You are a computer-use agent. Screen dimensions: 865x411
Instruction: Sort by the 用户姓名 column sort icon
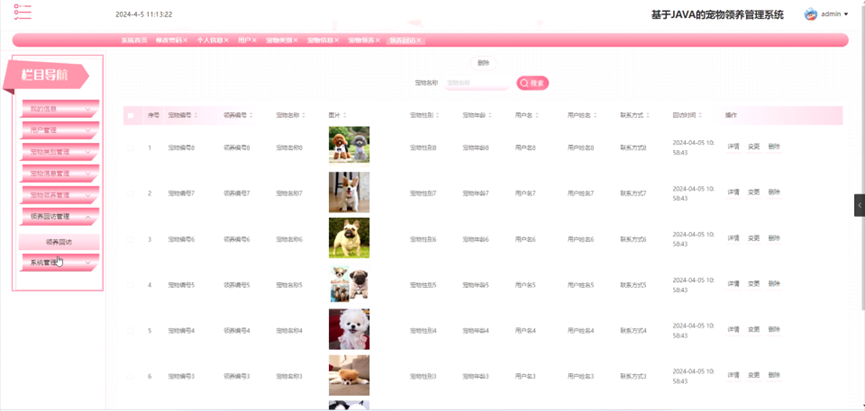pyautogui.click(x=595, y=115)
